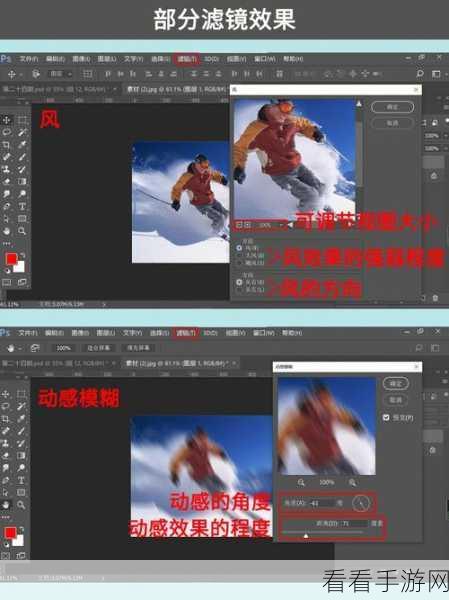Viewport: 449px width, 600px height.
Task: Select the Move tool in the Motion Blur screenshot
Action: (x=6, y=394)
